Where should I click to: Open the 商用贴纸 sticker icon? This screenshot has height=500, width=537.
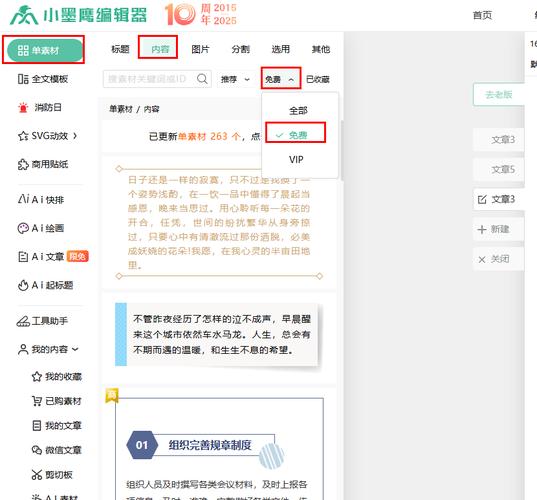[x=23, y=164]
